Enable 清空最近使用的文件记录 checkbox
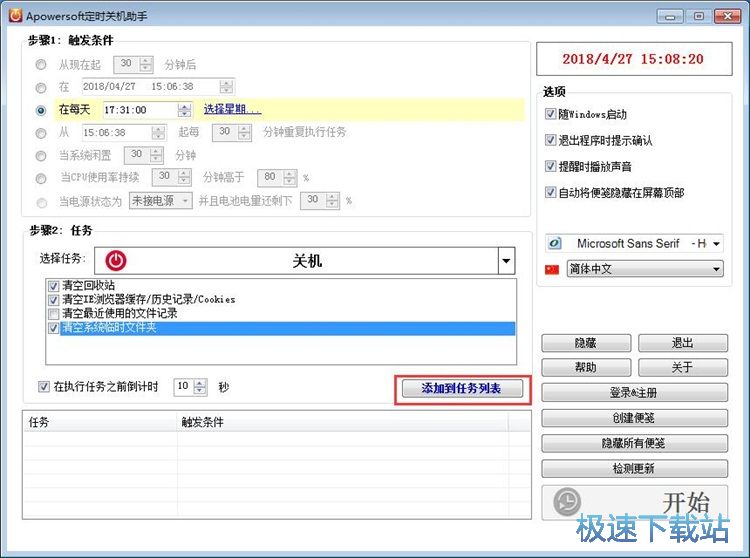750x558 pixels. coord(54,314)
